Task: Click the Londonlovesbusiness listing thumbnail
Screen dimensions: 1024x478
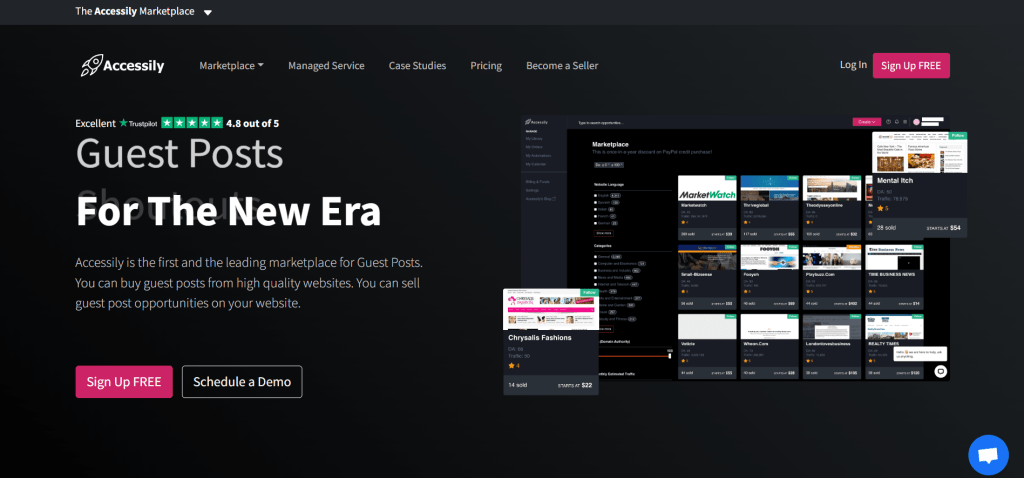Action: [832, 327]
